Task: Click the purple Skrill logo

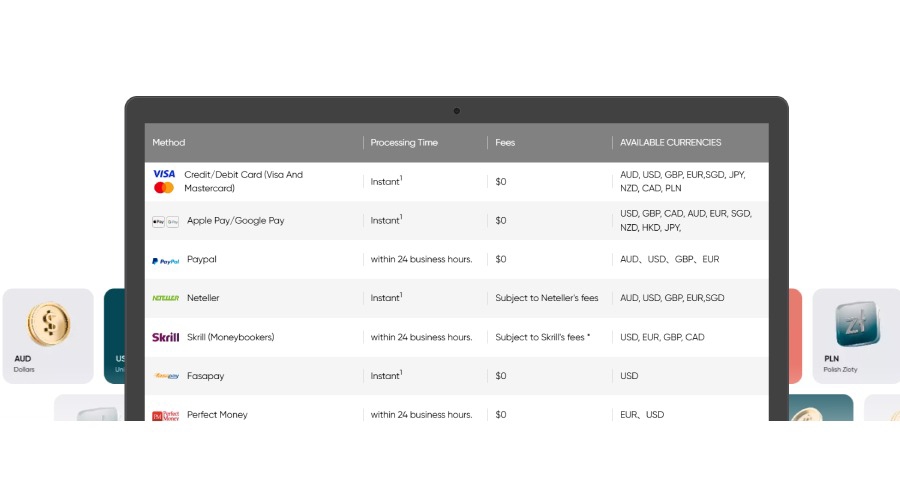Action: pos(165,337)
